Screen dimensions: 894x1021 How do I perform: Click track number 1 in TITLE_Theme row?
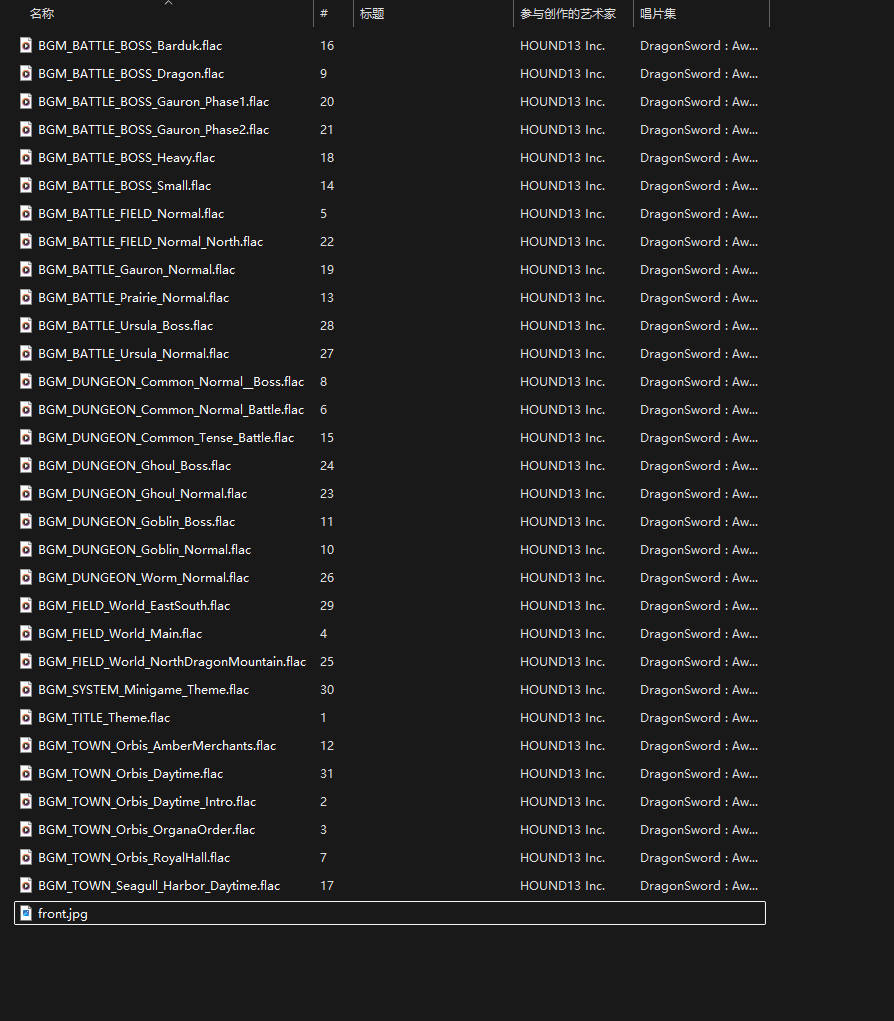tap(324, 718)
